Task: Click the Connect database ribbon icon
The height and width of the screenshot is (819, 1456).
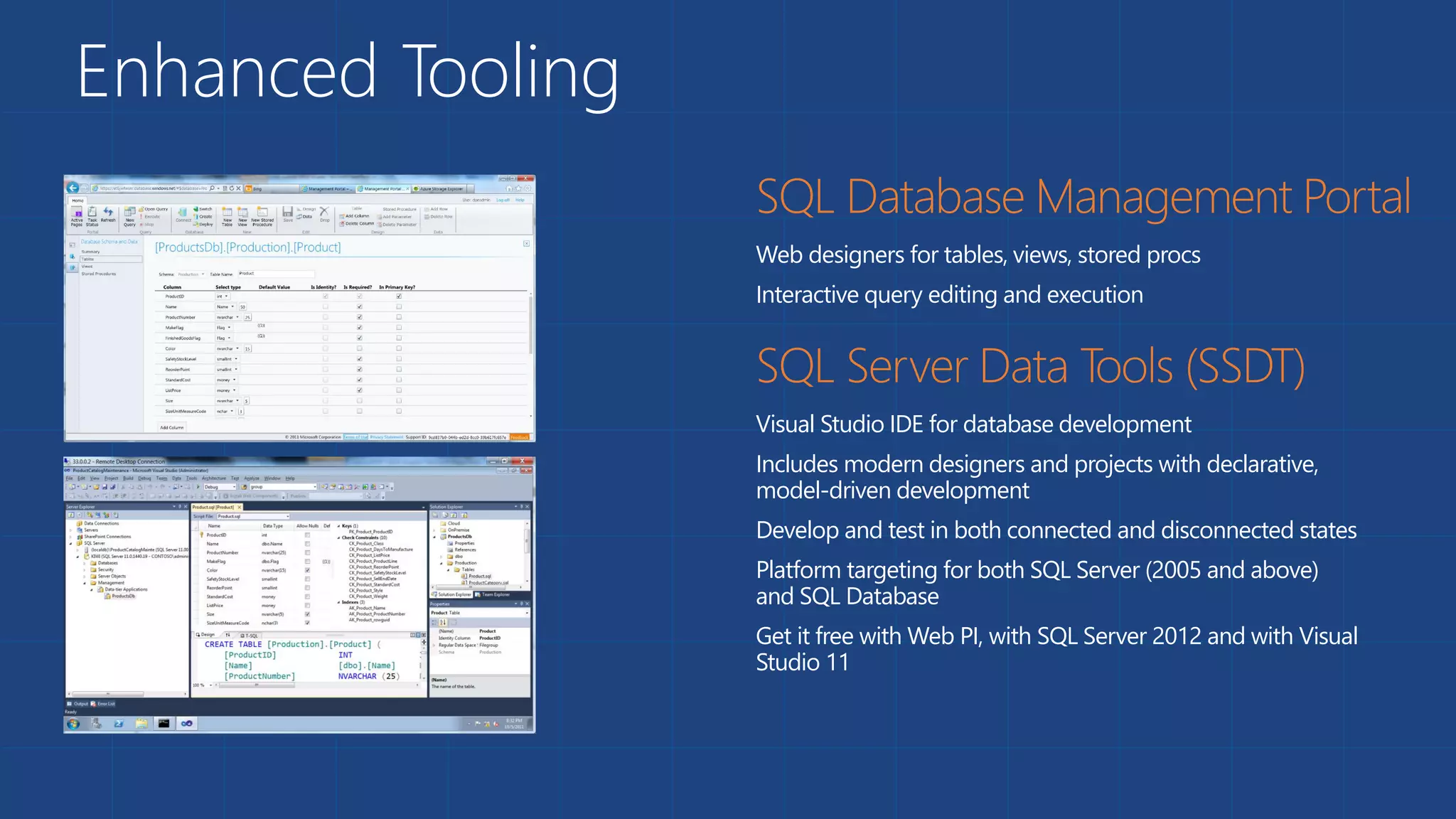Action: tap(183, 215)
